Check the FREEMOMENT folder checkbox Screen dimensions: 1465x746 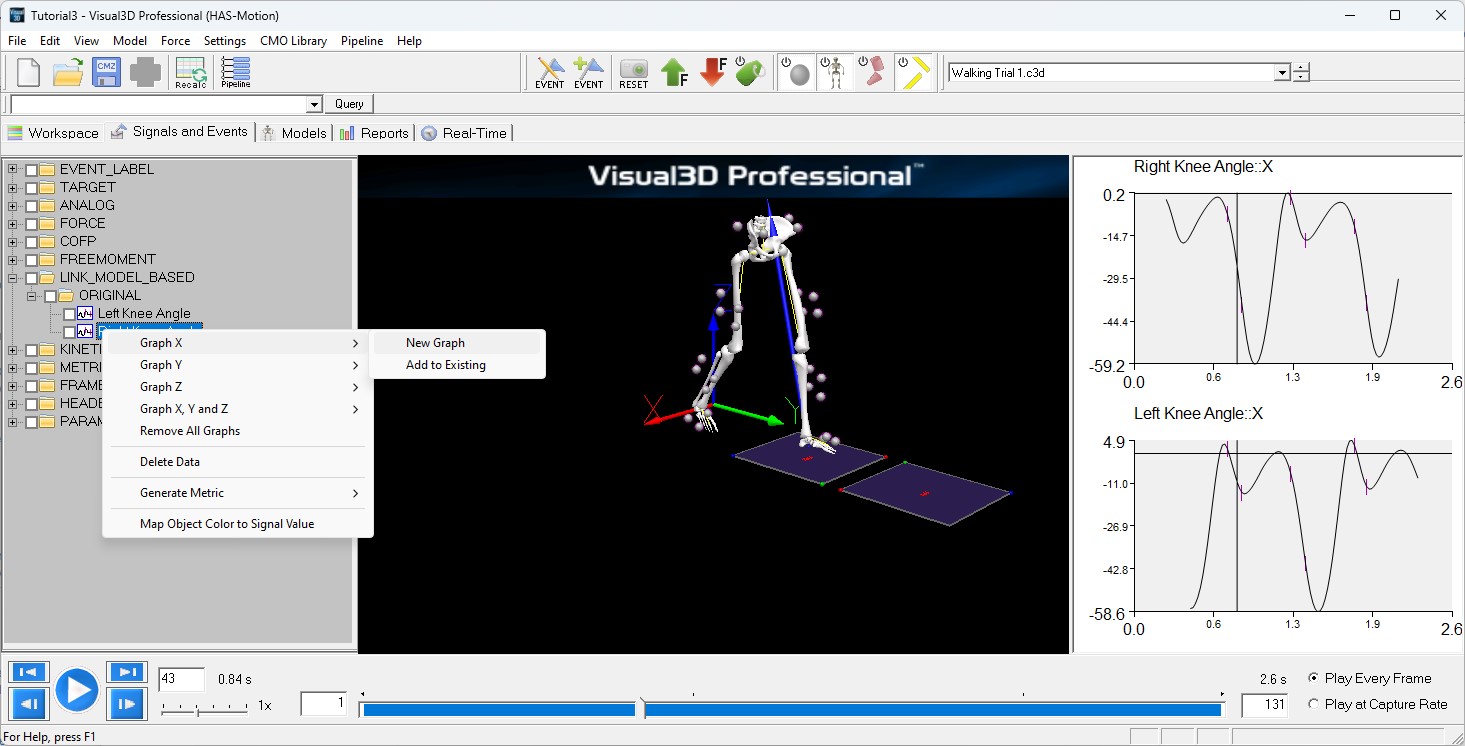click(31, 259)
